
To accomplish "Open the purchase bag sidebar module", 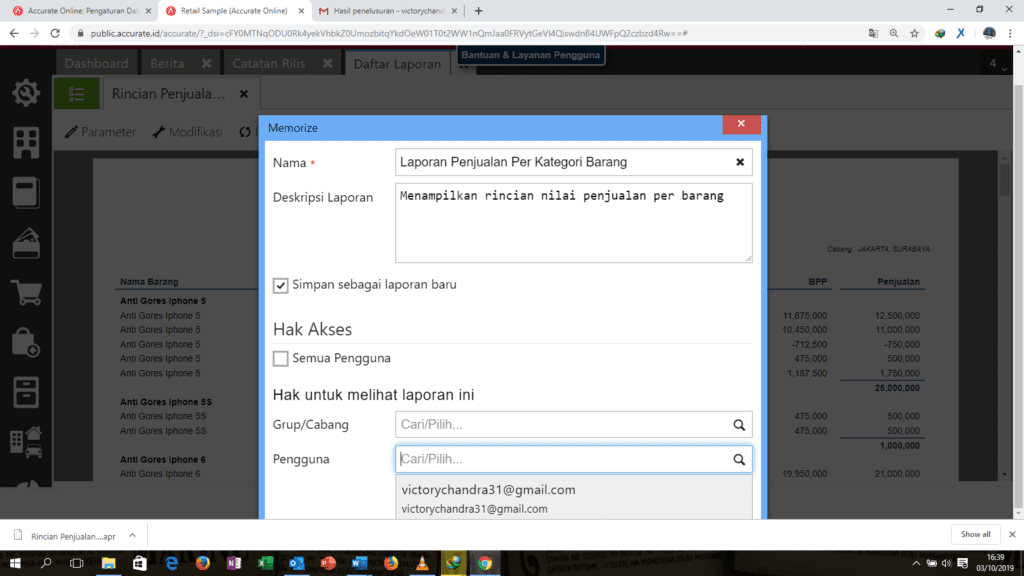I will coord(26,342).
